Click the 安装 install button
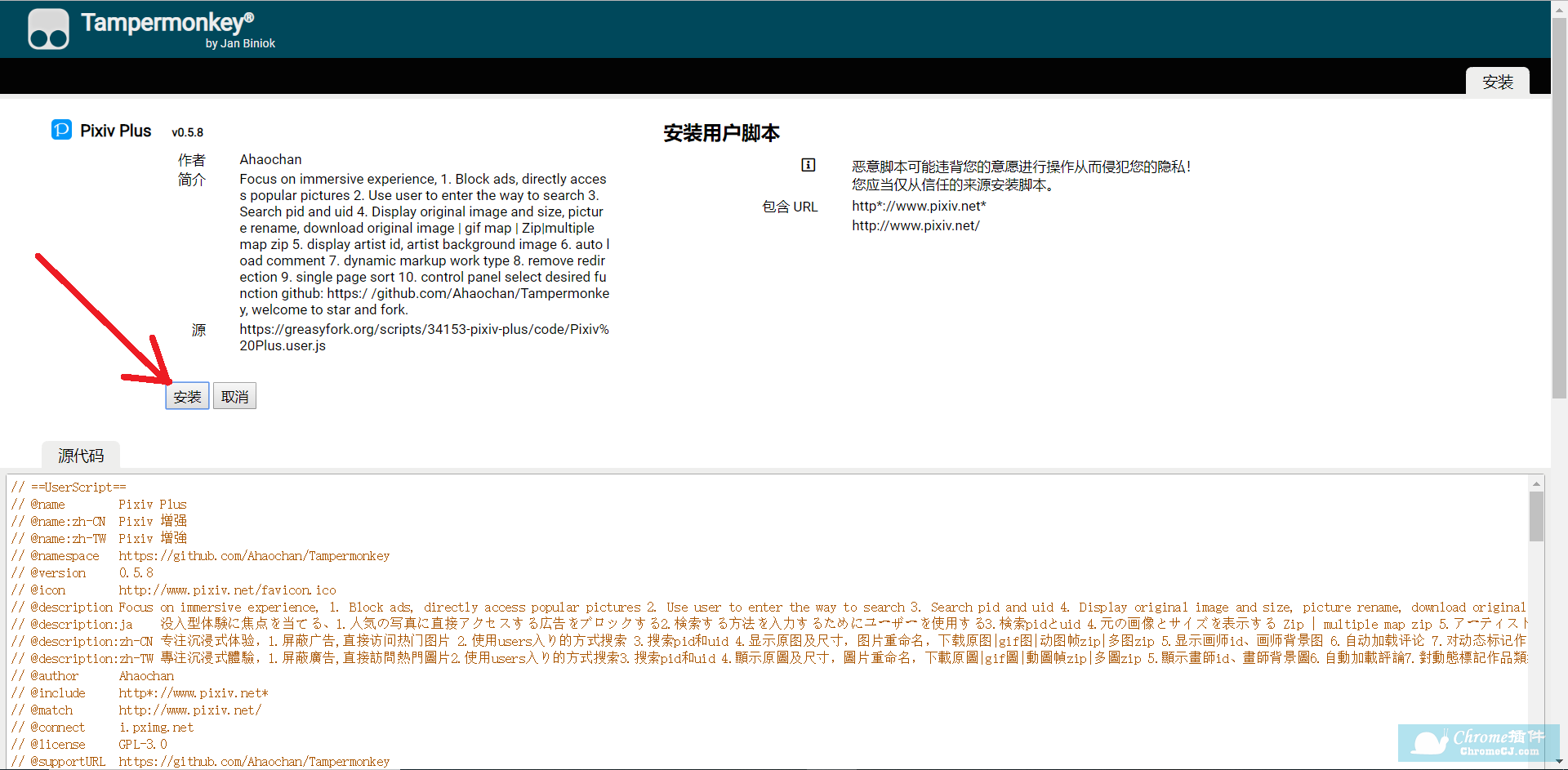The height and width of the screenshot is (770, 1568). click(187, 396)
